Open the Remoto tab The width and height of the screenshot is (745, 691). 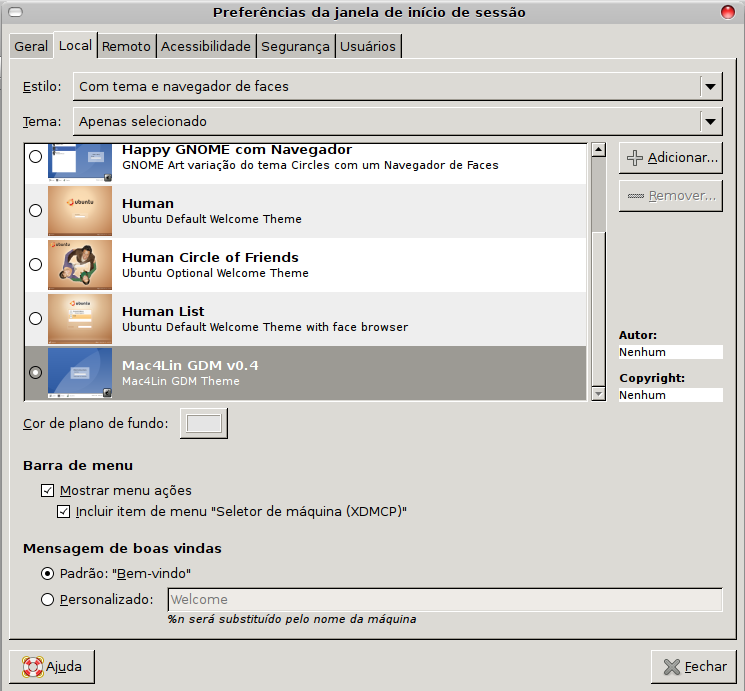click(x=126, y=46)
